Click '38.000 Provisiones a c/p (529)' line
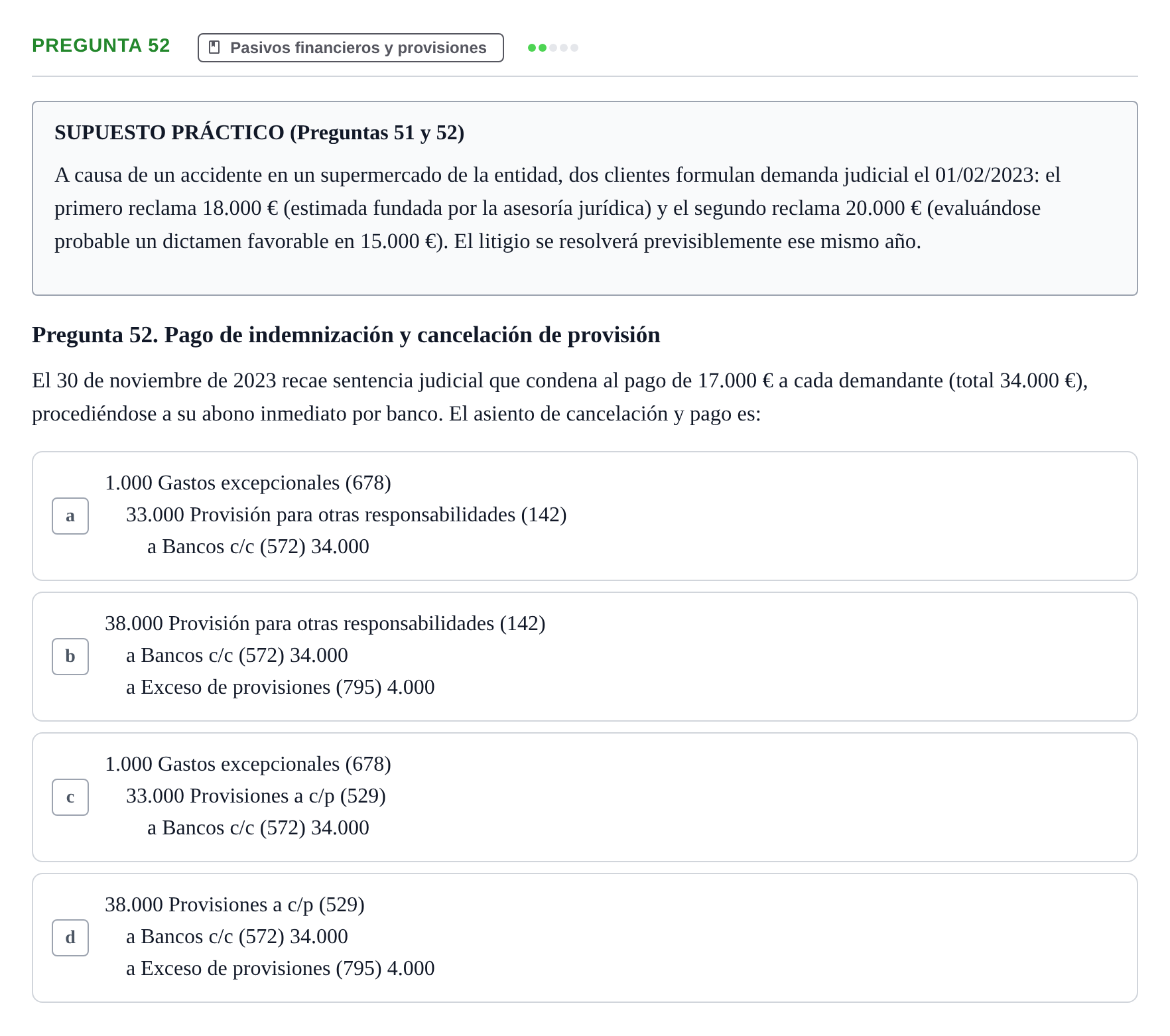Screen dimensions: 1170x1036 click(x=235, y=905)
